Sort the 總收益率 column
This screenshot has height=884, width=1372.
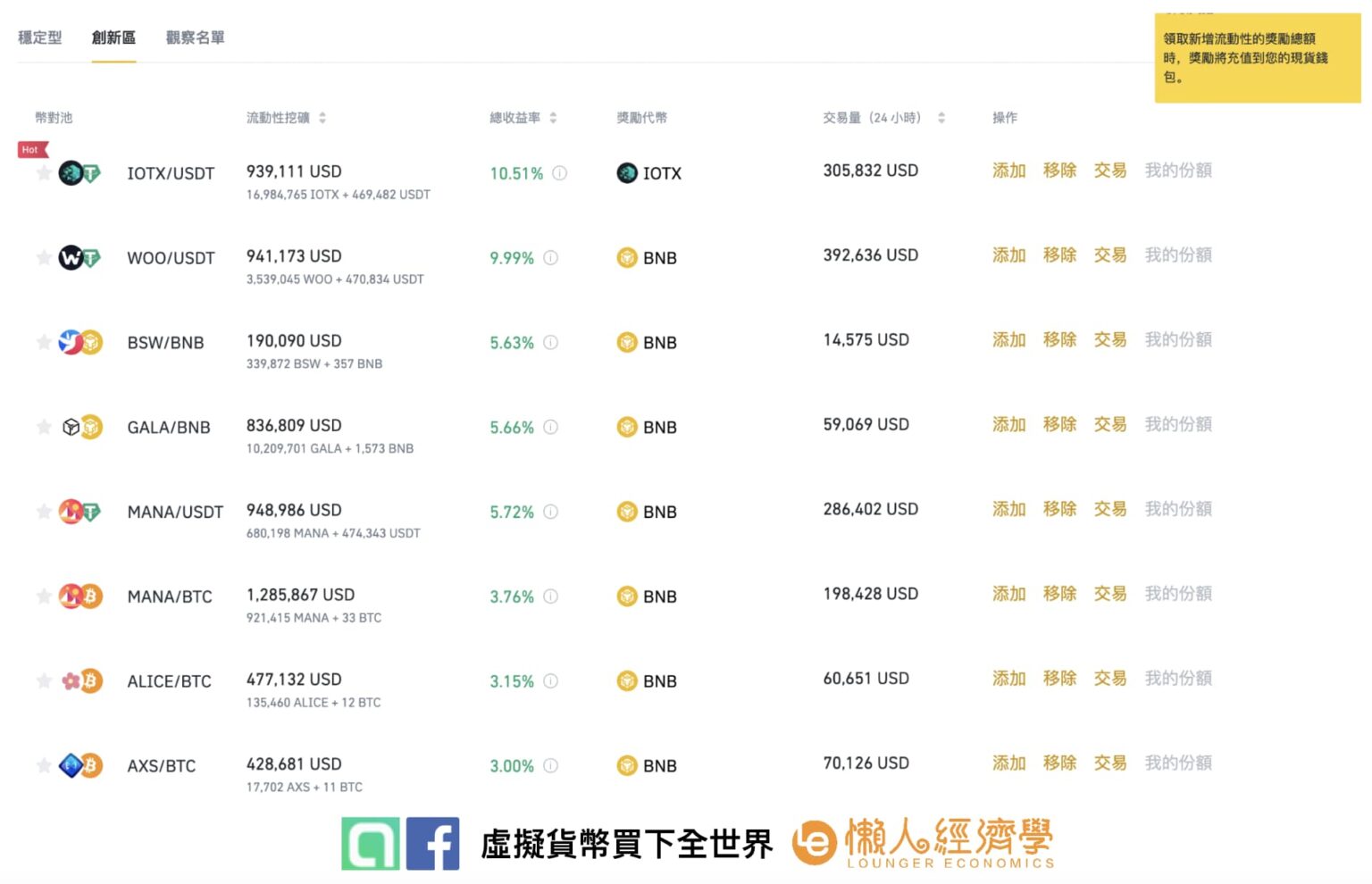(x=554, y=117)
